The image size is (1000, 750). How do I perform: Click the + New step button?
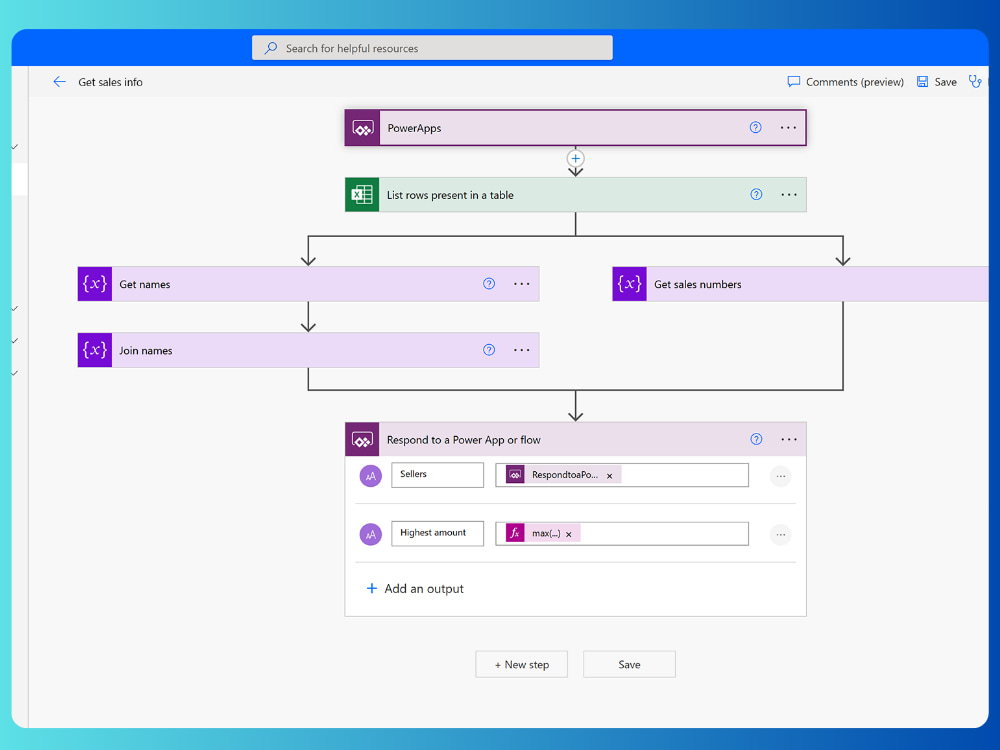point(522,664)
